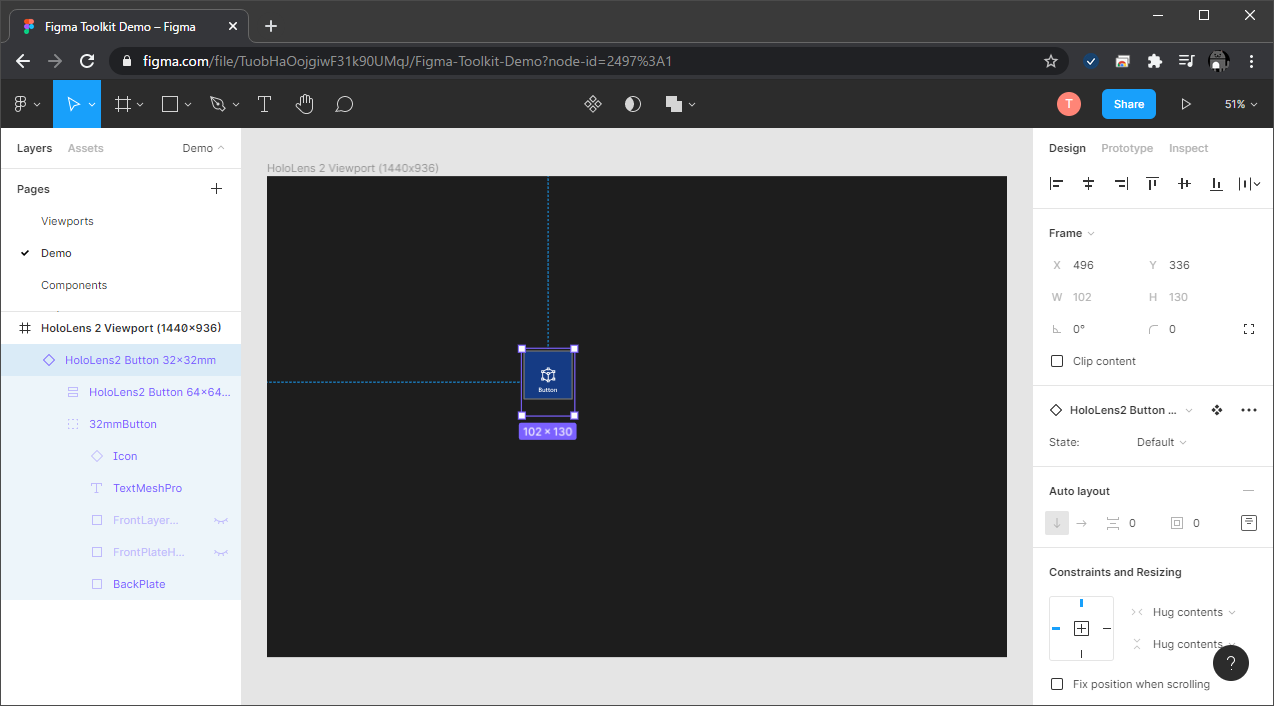Open the State Default dropdown

click(1162, 442)
